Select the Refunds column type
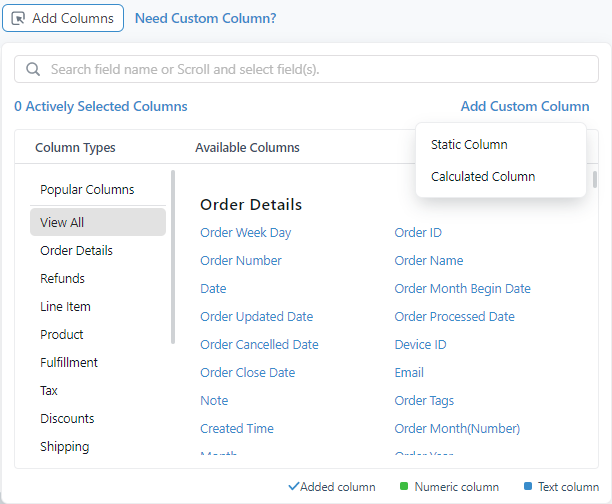Viewport: 612px width, 504px height. [x=62, y=278]
